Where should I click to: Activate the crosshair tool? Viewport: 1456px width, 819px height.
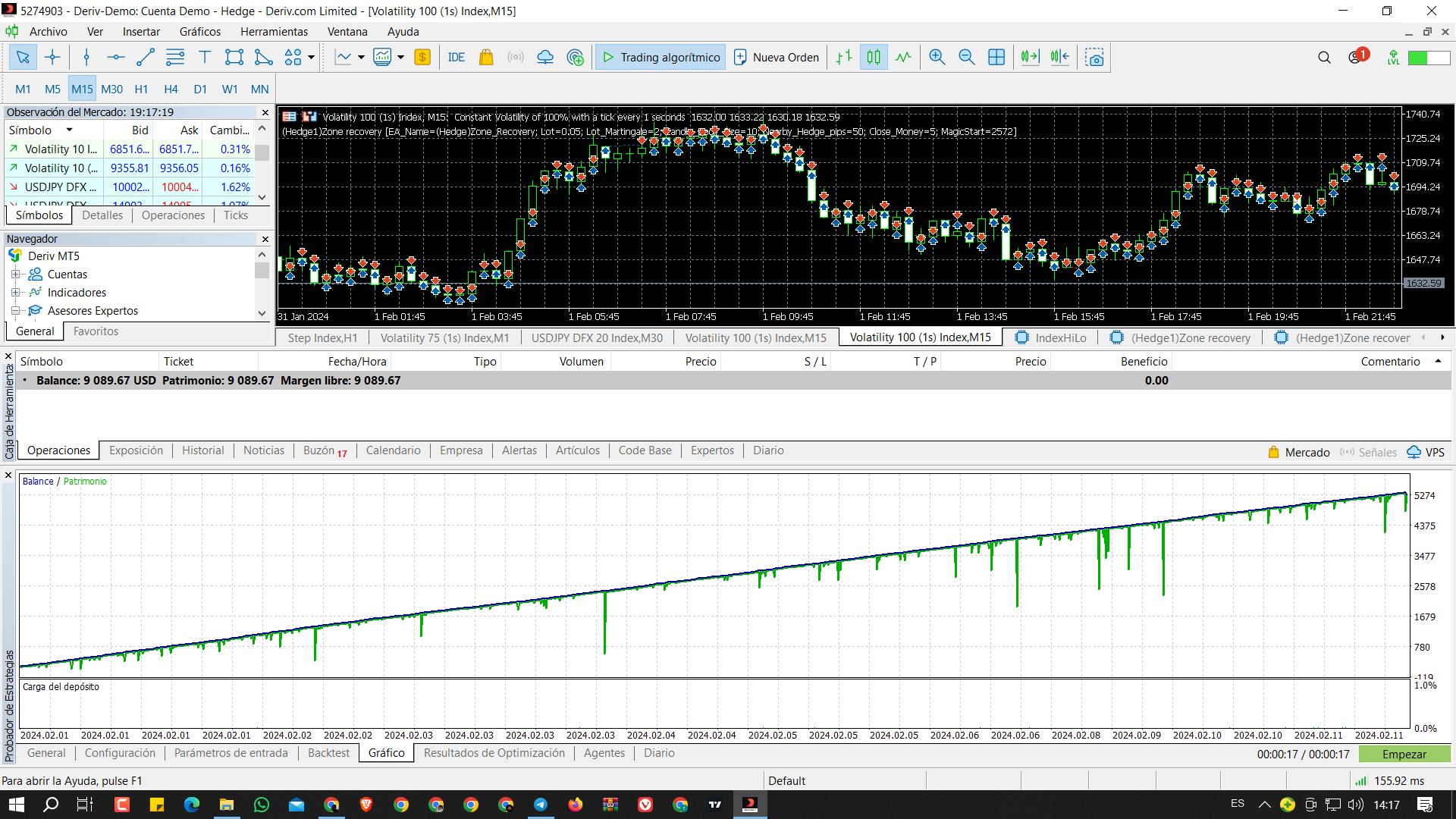[x=52, y=58]
